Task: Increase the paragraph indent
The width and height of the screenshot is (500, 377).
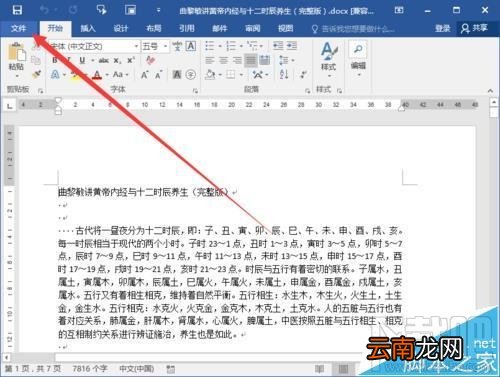Action: pos(292,46)
